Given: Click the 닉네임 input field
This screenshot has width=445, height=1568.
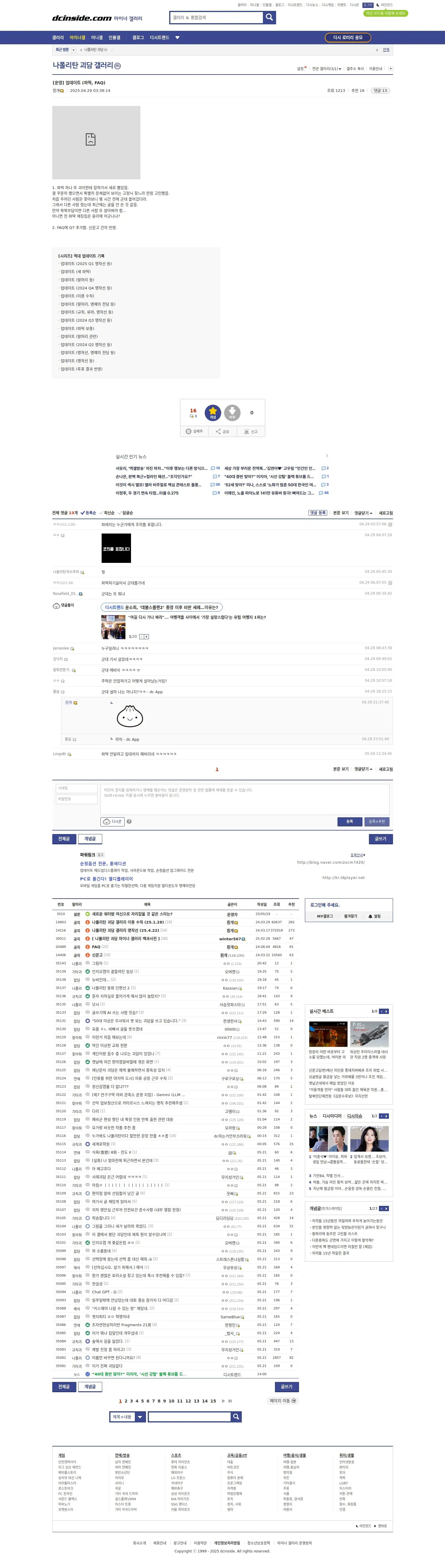Looking at the screenshot, I should point(77,788).
